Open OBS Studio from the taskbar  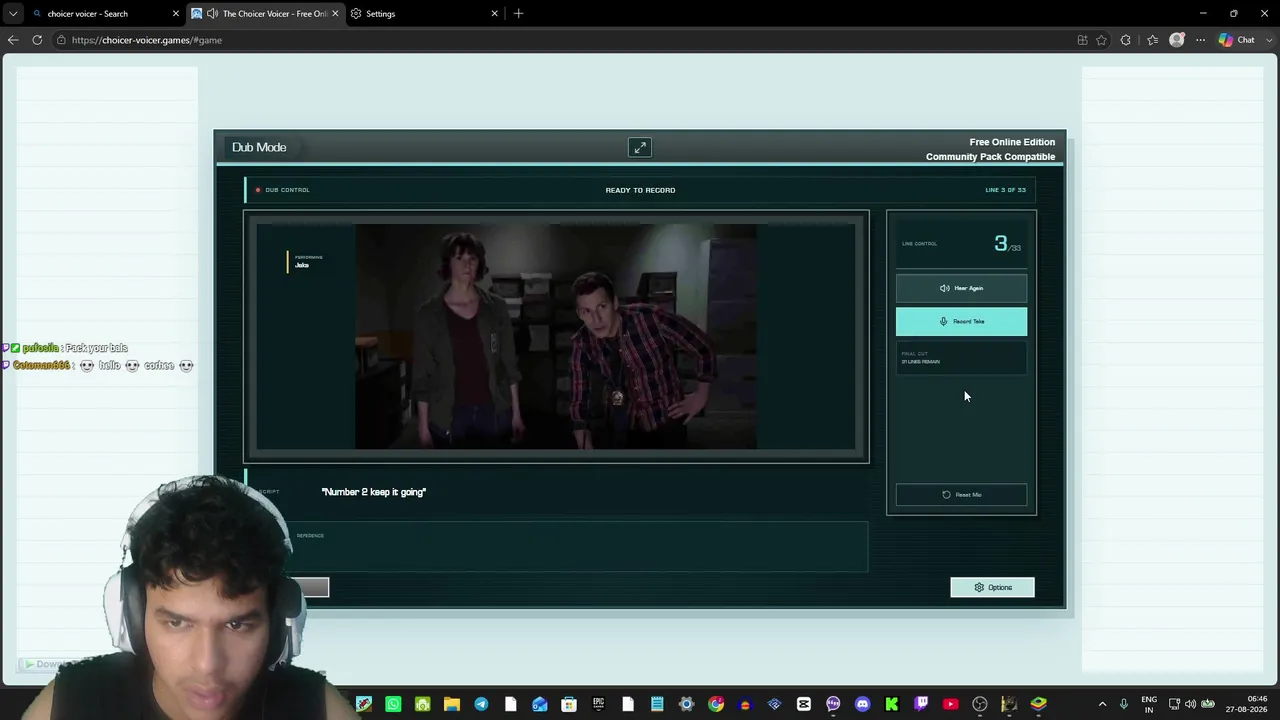point(980,704)
